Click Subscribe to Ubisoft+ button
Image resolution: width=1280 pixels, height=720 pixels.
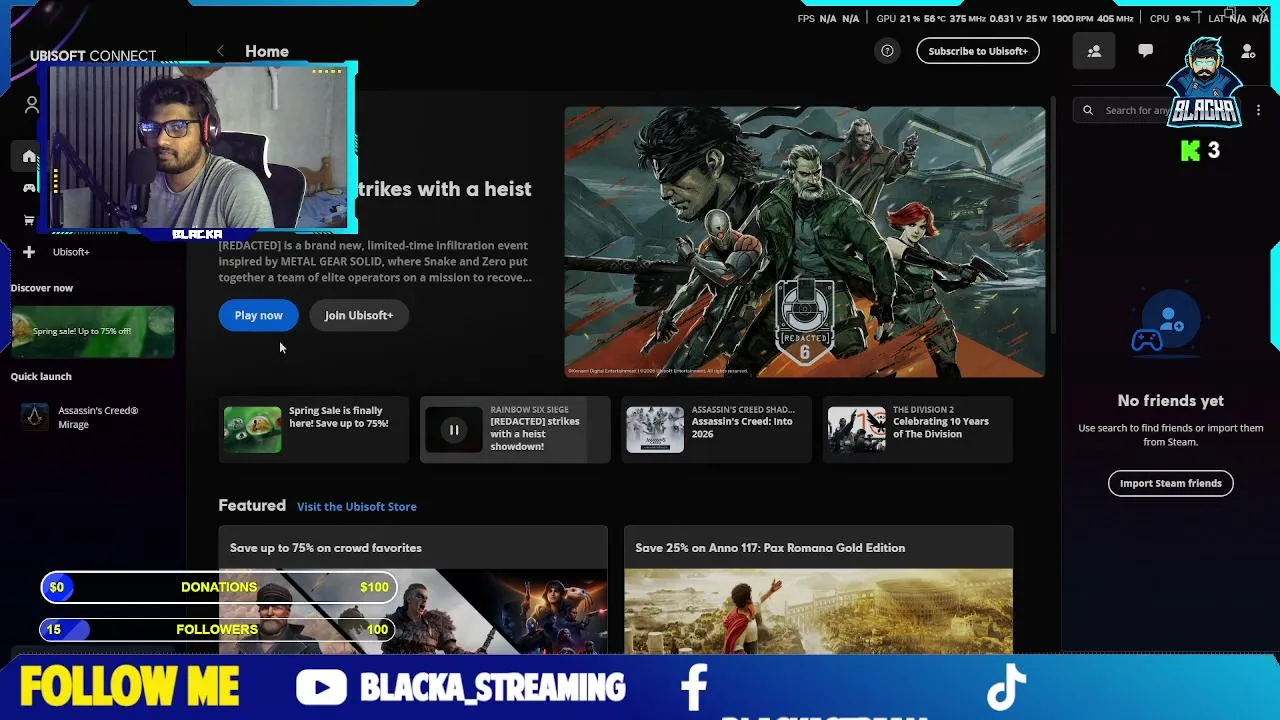click(x=978, y=51)
